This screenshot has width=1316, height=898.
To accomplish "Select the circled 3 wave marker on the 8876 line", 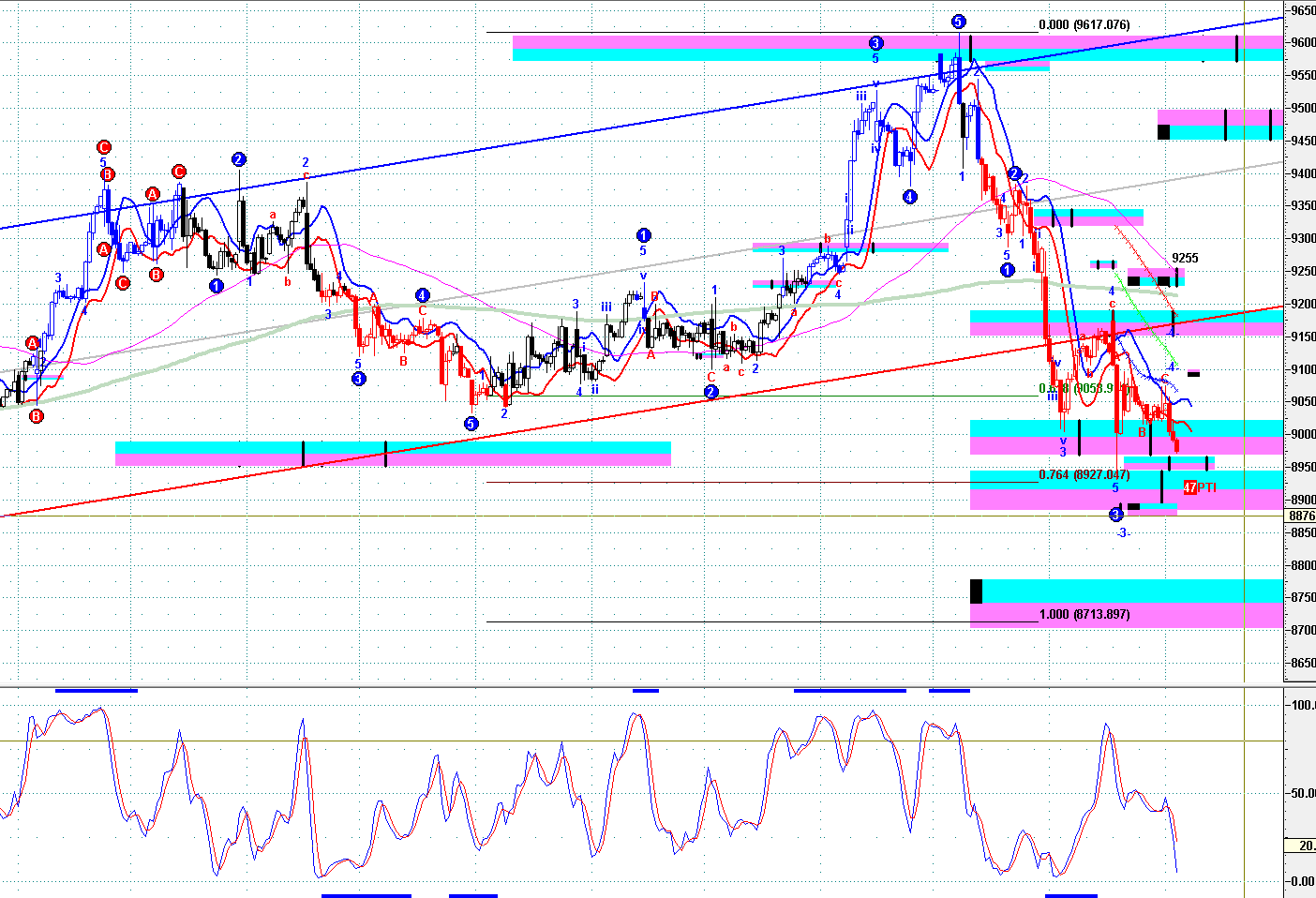I will [1116, 515].
